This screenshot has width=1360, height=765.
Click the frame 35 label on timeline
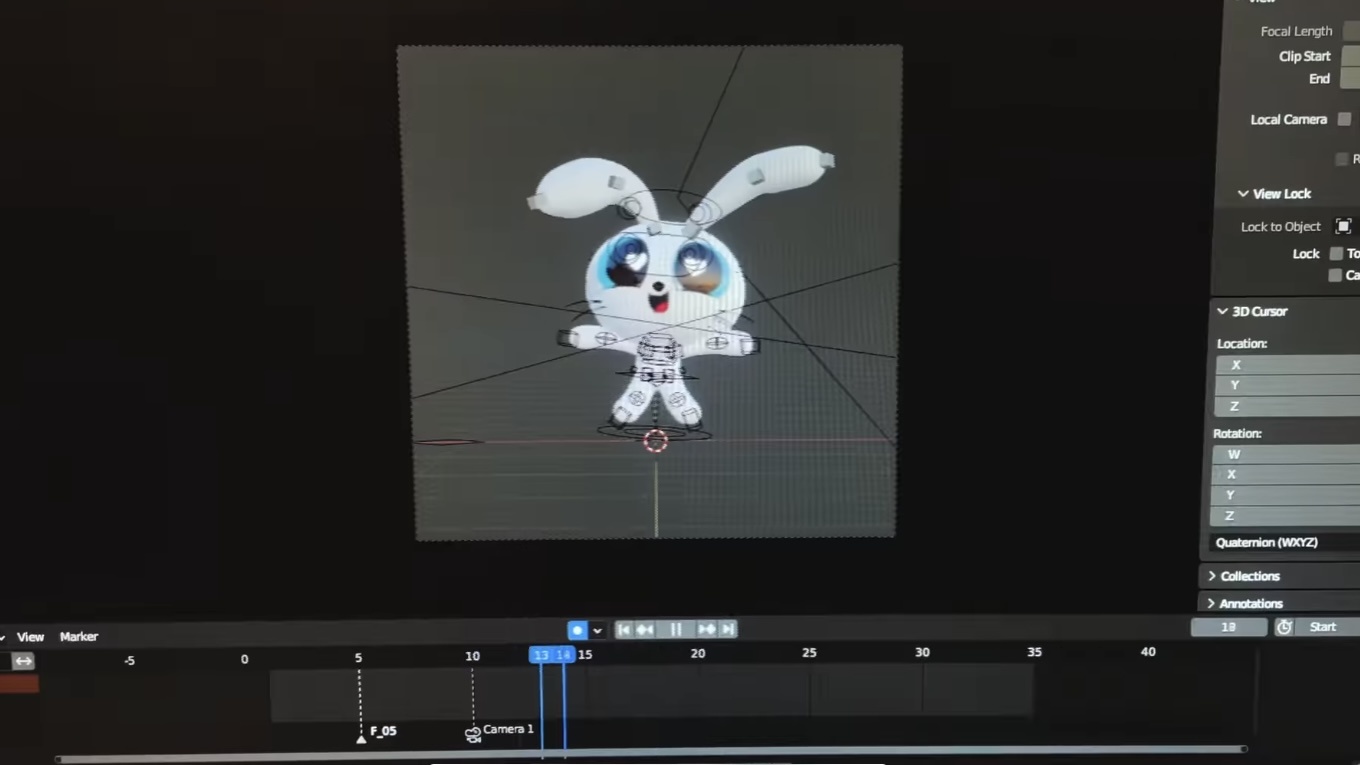[1034, 652]
